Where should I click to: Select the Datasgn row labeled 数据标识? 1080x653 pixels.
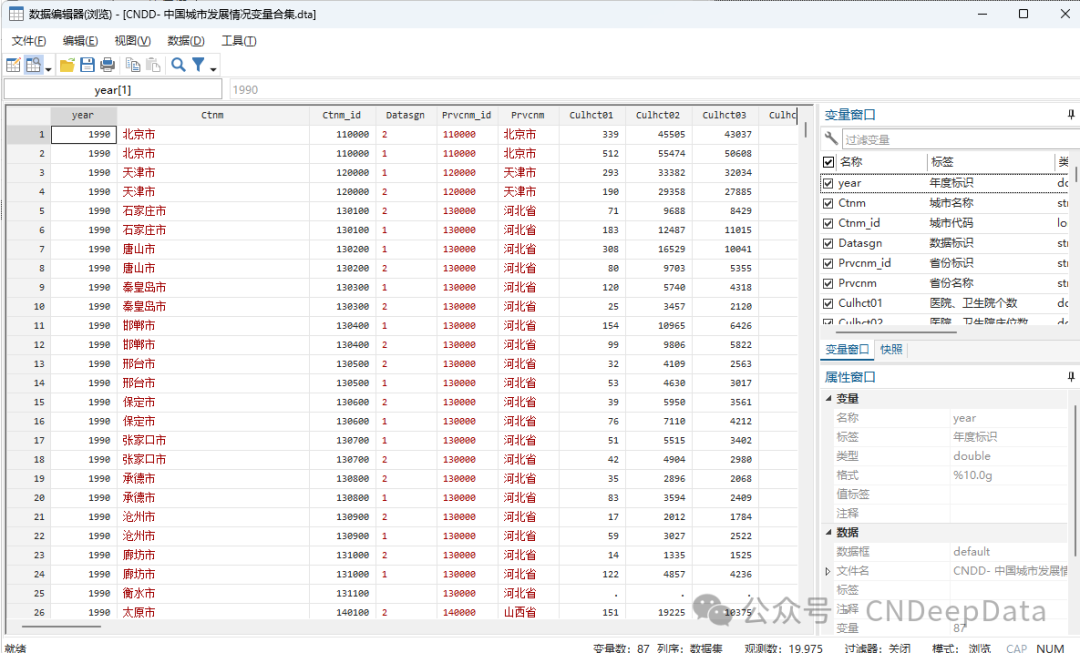tap(945, 243)
